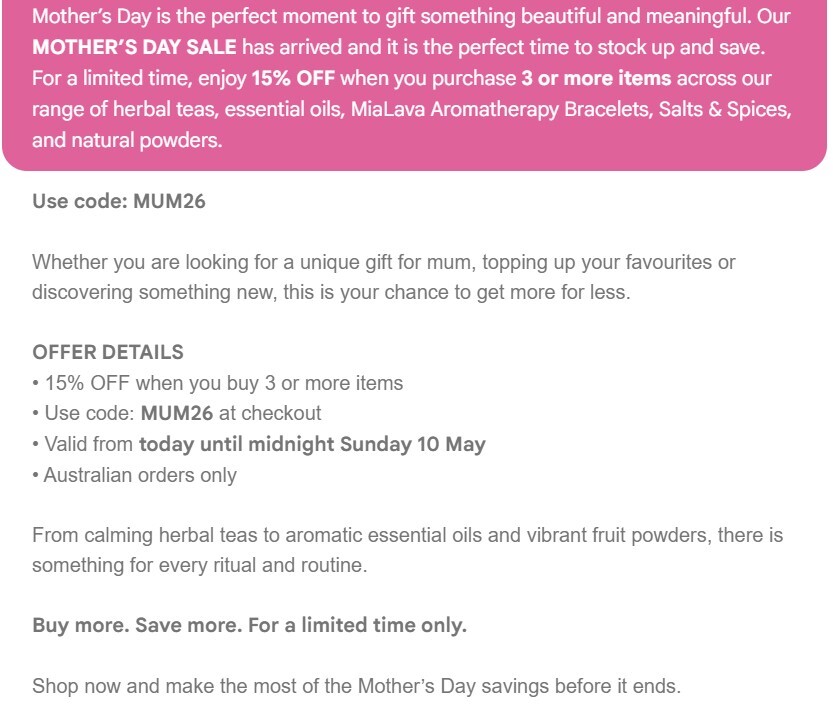This screenshot has width=833, height=716.
Task: Click "and natural powders." ending the banner
Action: point(127,141)
